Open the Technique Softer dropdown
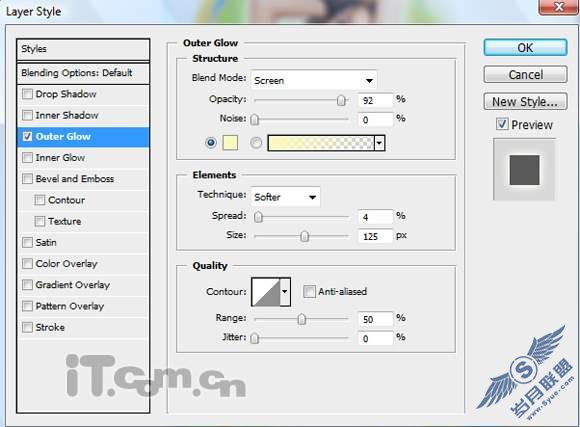 pos(286,197)
